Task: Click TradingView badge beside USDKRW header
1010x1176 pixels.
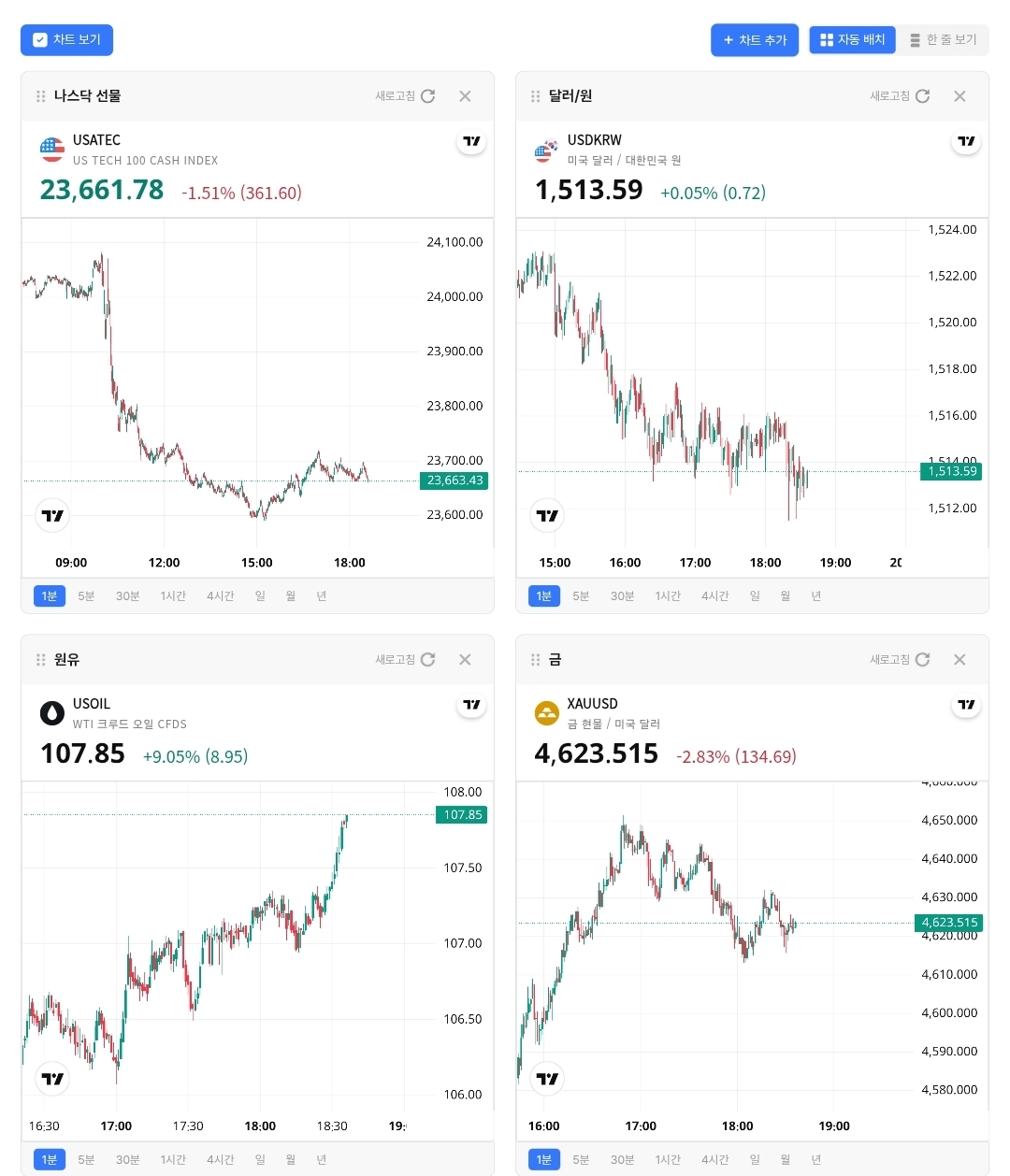Action: [966, 141]
